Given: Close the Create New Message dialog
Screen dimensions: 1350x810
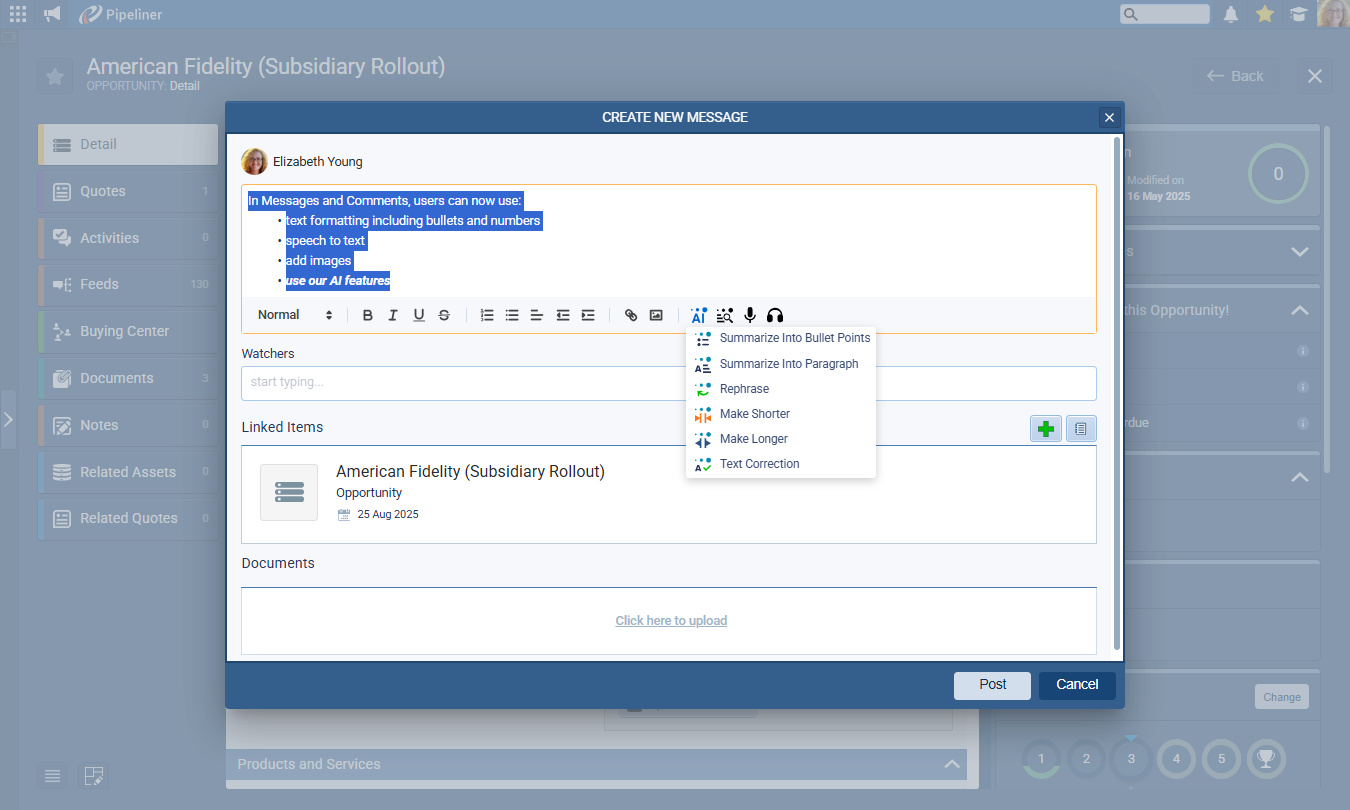Looking at the screenshot, I should (1109, 117).
